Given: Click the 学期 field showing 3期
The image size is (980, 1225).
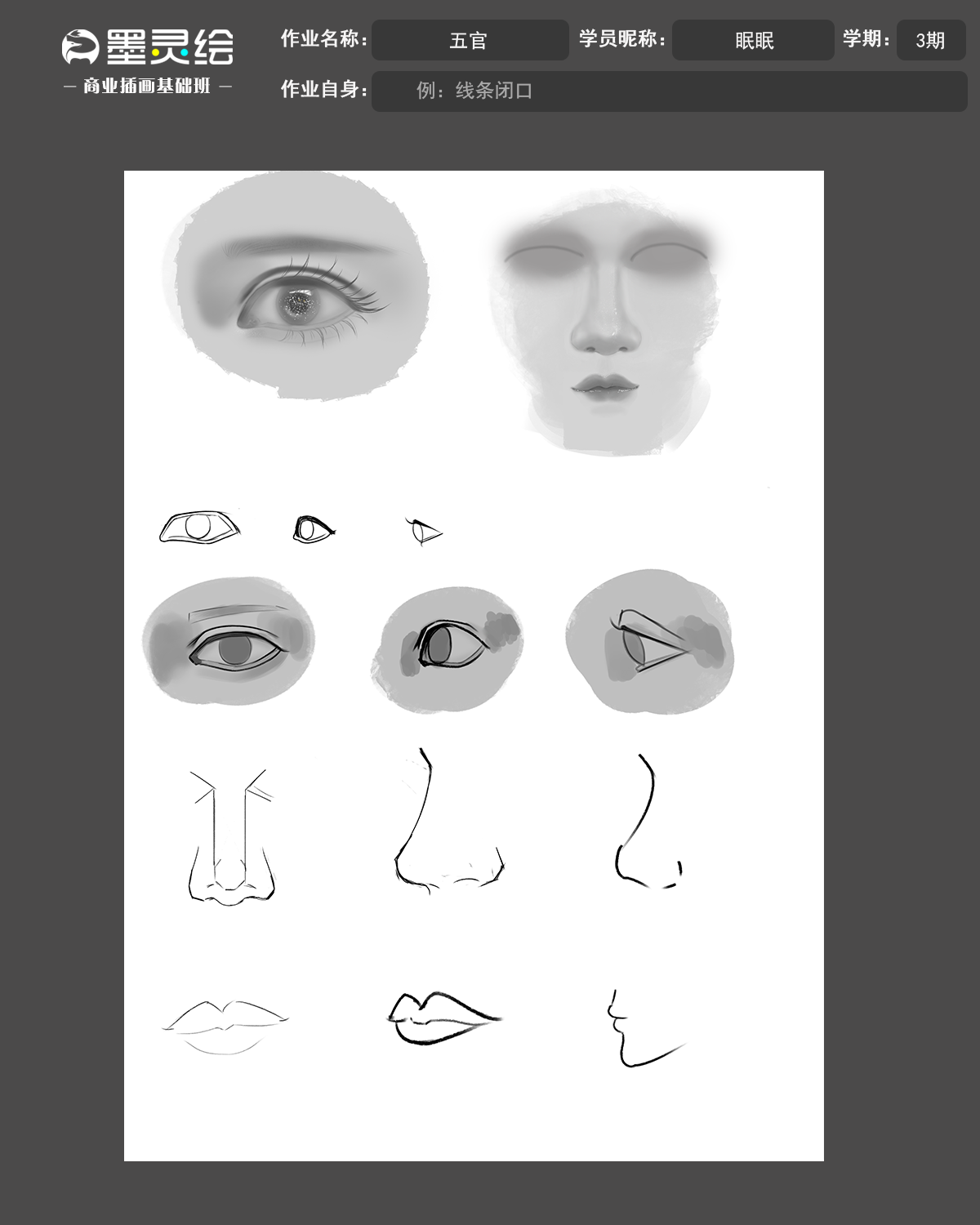Looking at the screenshot, I should (931, 40).
